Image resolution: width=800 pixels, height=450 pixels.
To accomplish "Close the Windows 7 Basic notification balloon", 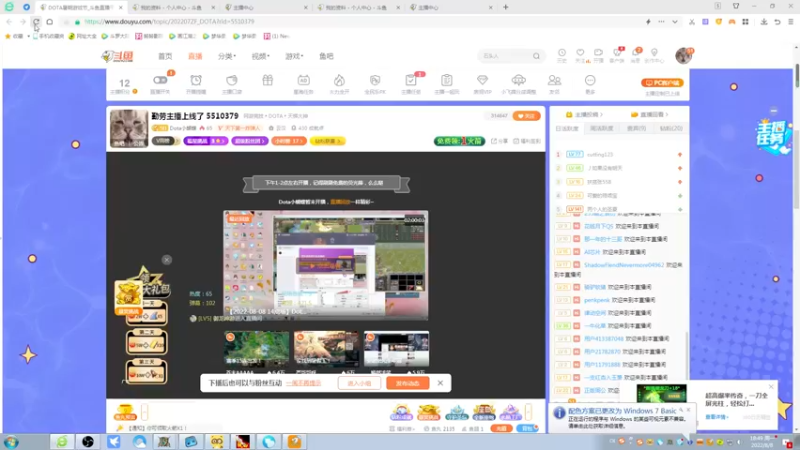I will point(688,410).
